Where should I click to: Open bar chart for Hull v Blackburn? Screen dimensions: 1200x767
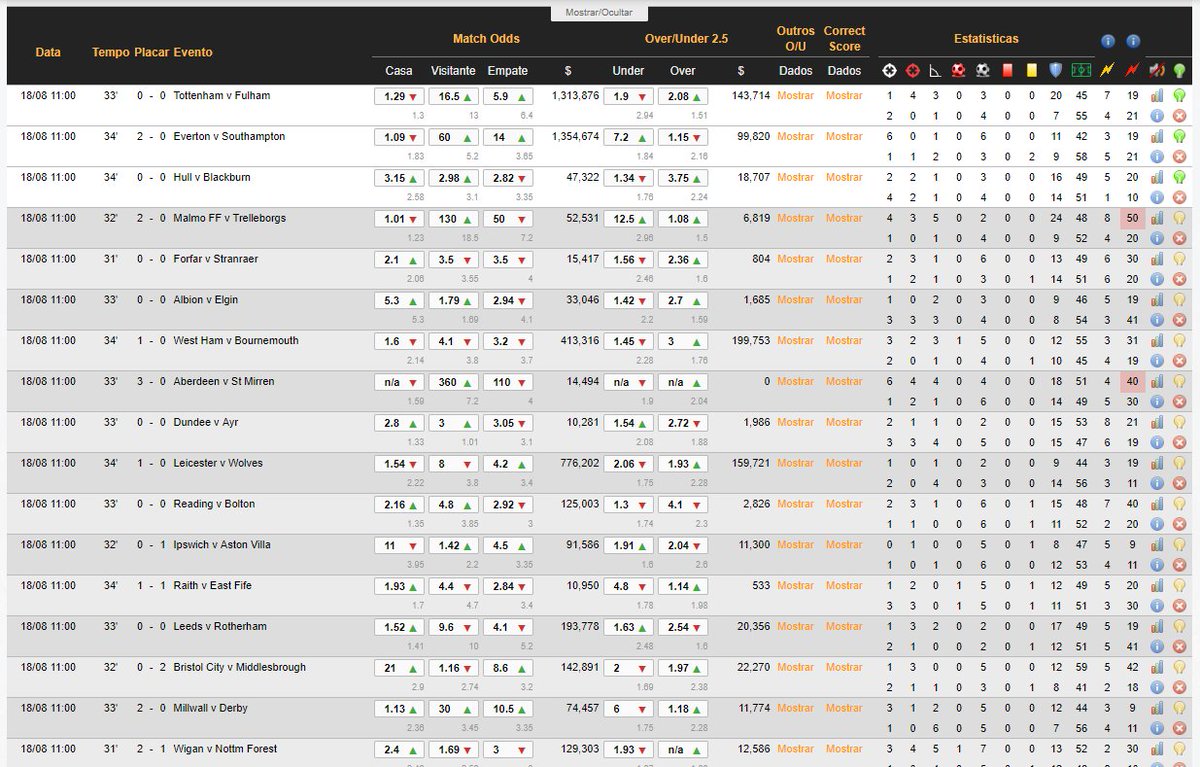pyautogui.click(x=1156, y=178)
